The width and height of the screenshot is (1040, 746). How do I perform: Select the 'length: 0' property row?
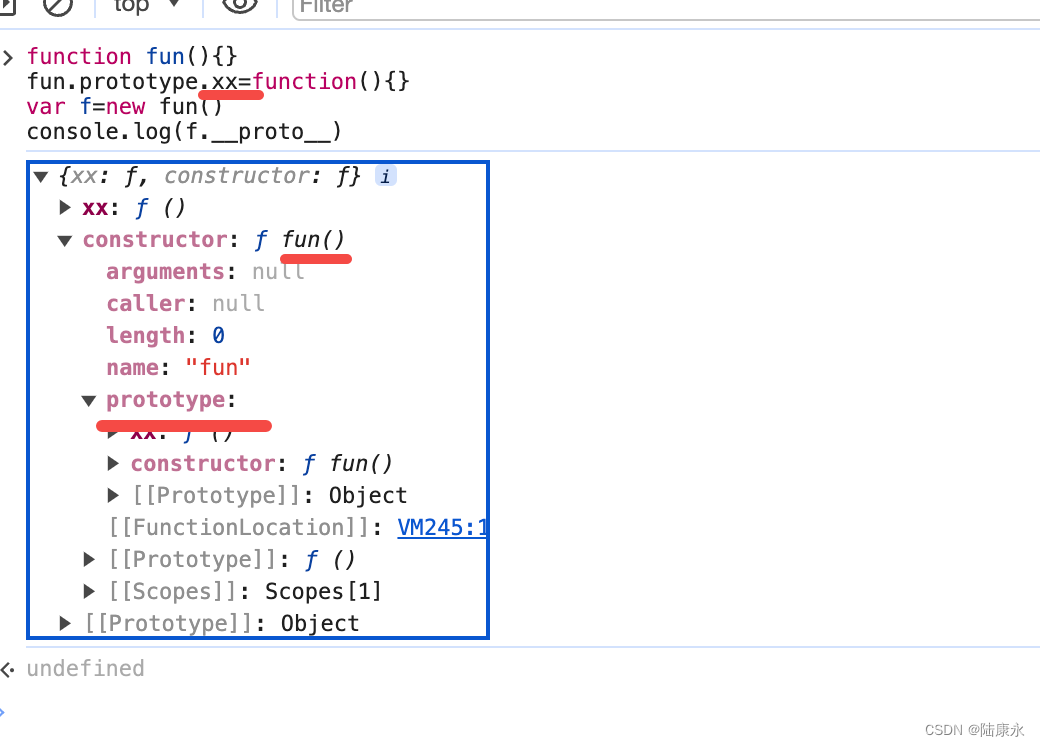coord(165,336)
